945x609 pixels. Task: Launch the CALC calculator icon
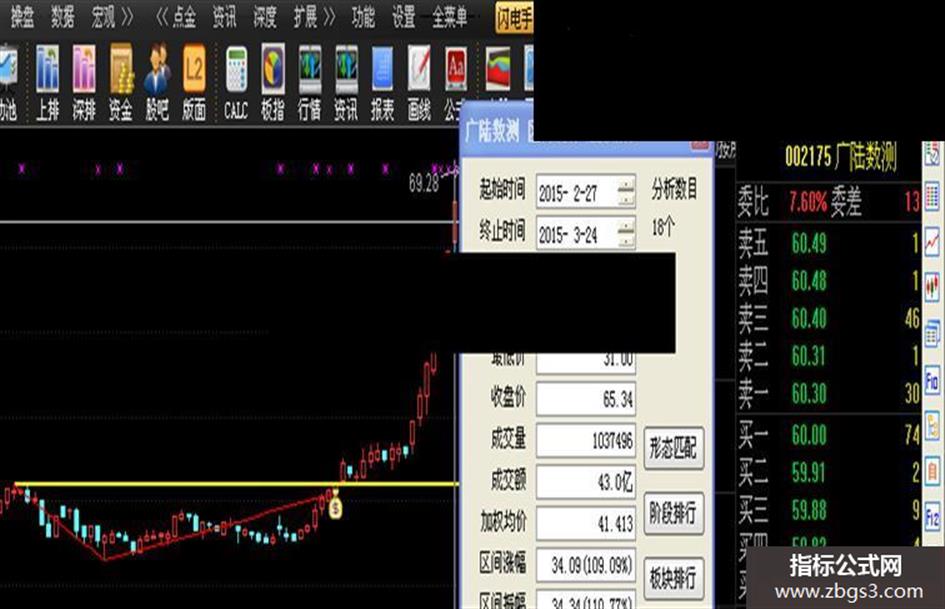tap(236, 83)
